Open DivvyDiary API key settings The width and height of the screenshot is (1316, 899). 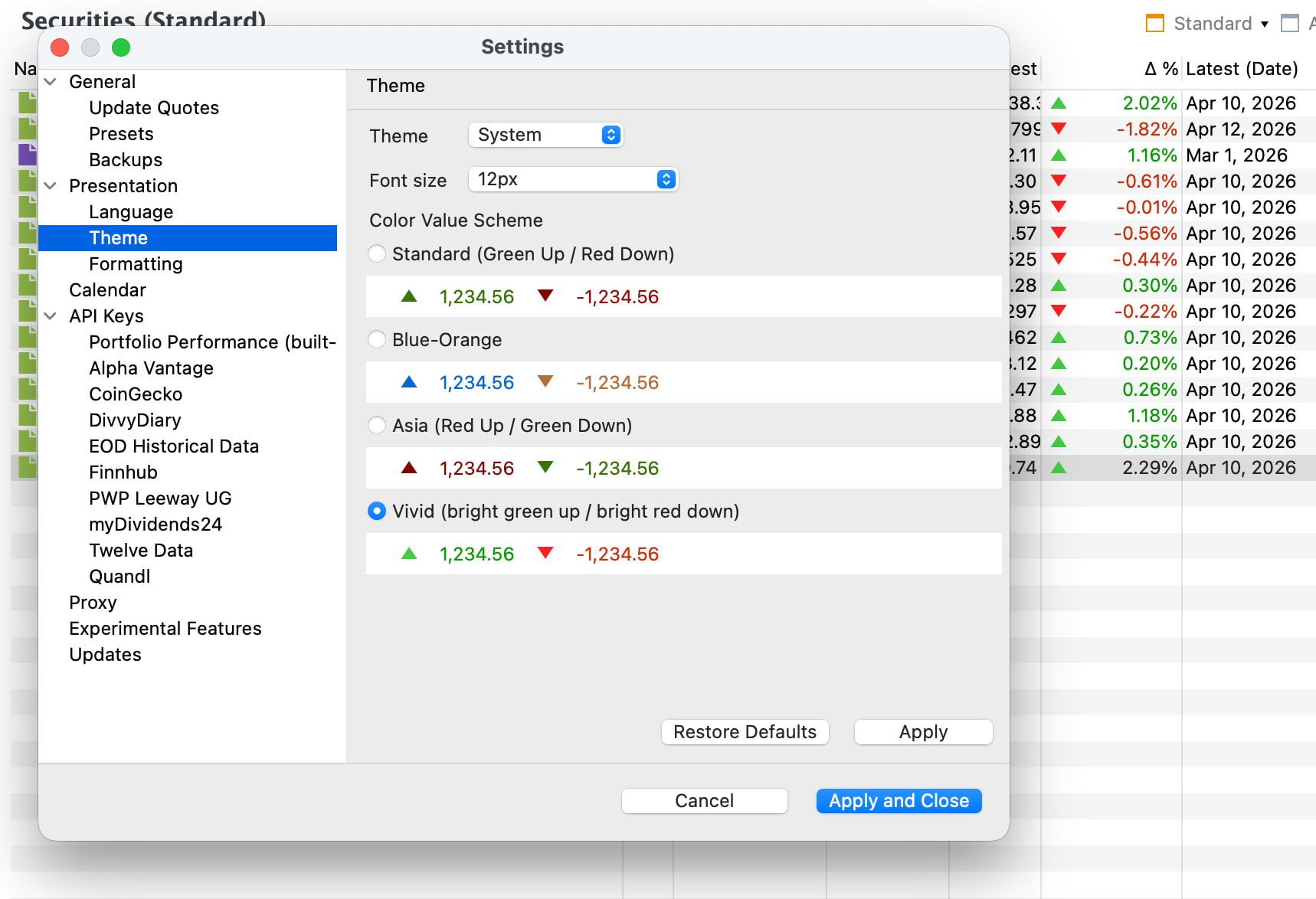(x=135, y=420)
